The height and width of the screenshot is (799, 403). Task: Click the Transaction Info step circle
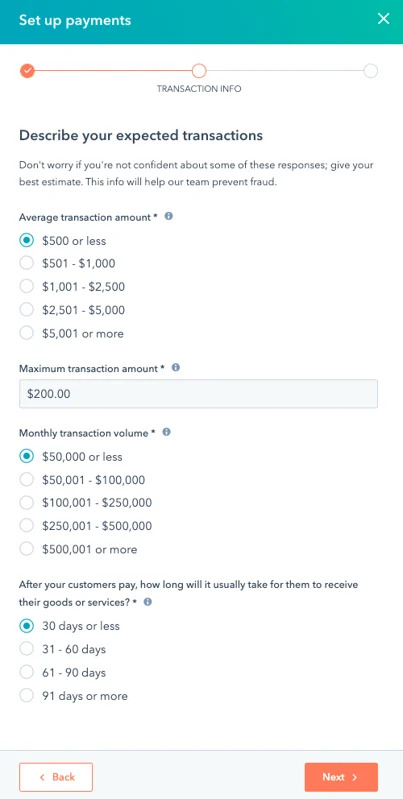point(199,70)
